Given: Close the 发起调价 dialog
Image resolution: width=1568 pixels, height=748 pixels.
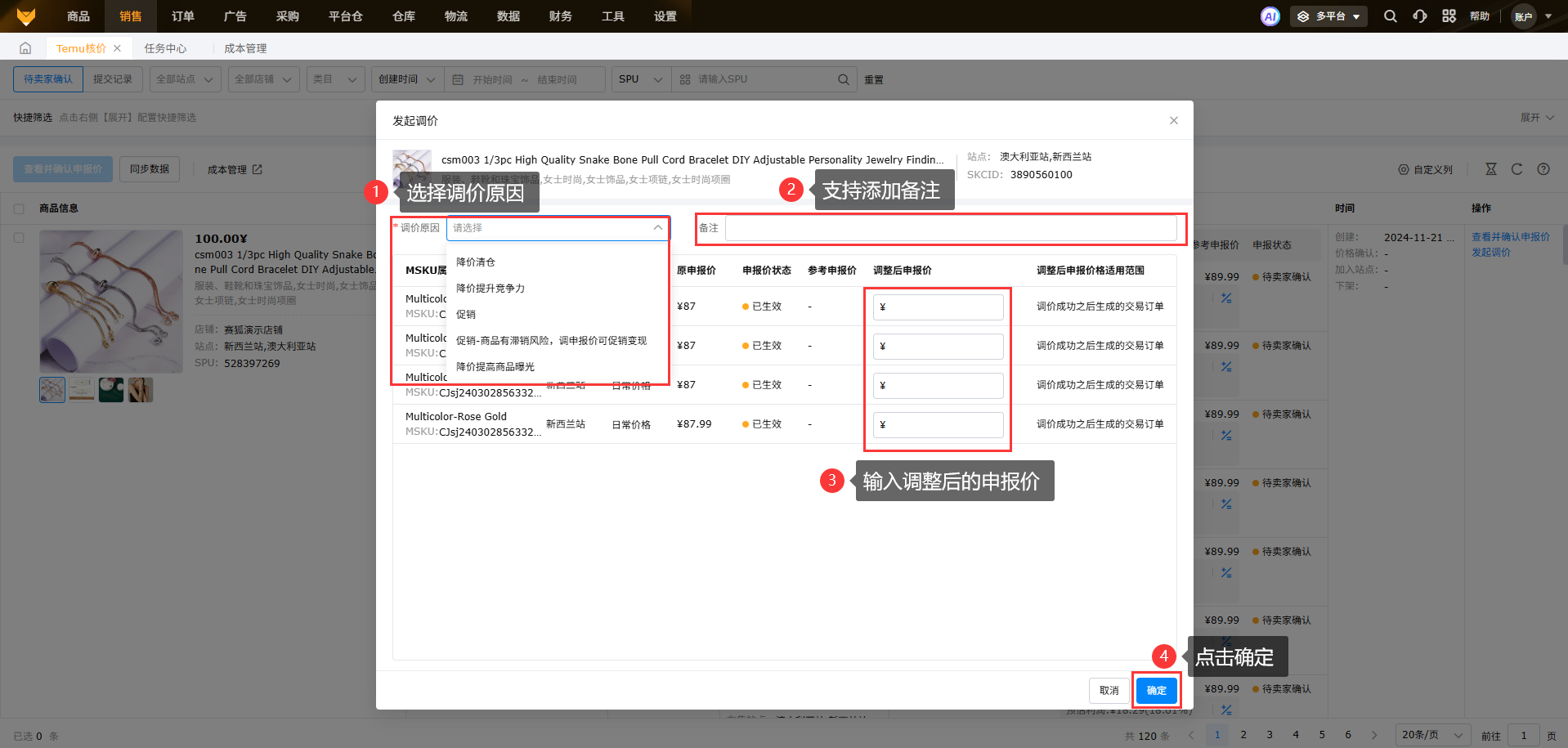Looking at the screenshot, I should point(1174,120).
